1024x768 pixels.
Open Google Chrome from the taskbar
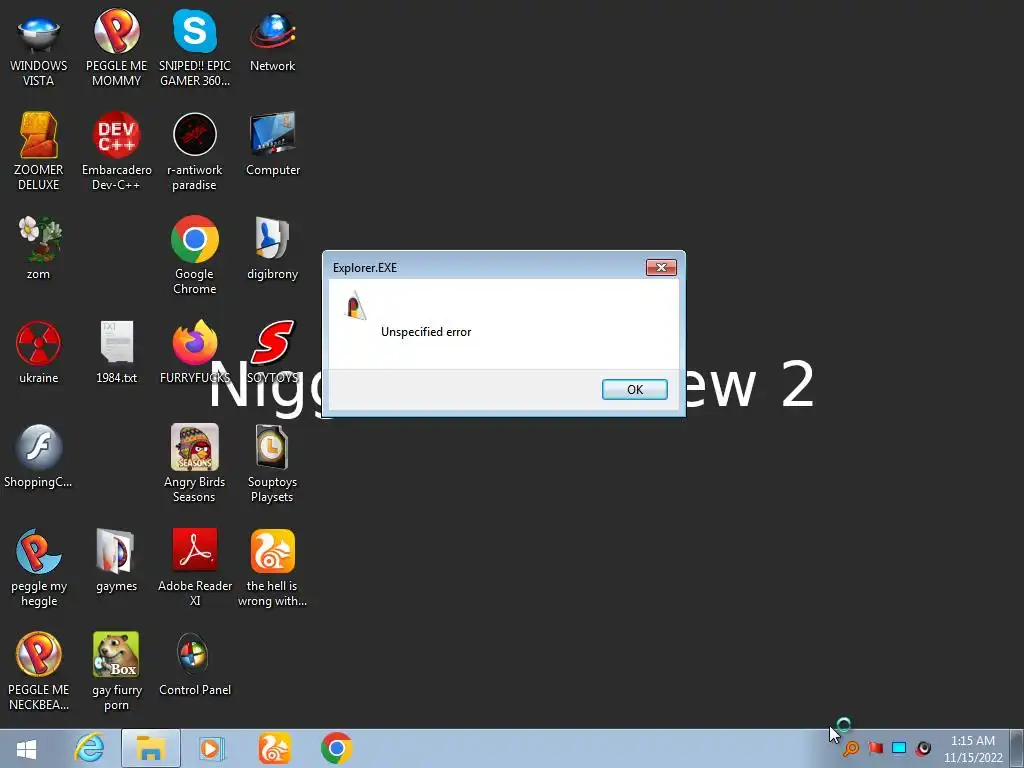click(x=337, y=748)
